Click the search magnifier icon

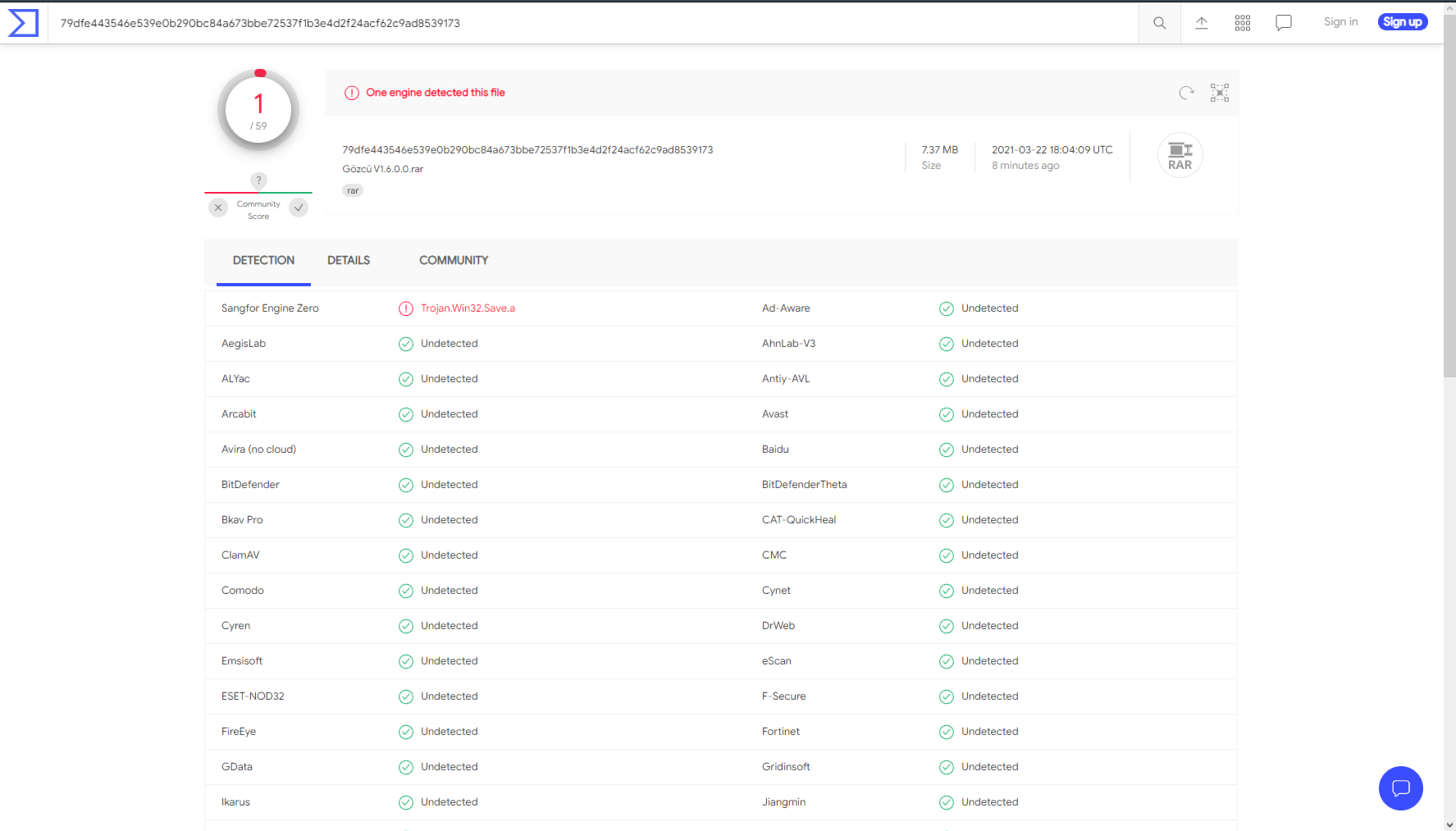pos(1159,23)
